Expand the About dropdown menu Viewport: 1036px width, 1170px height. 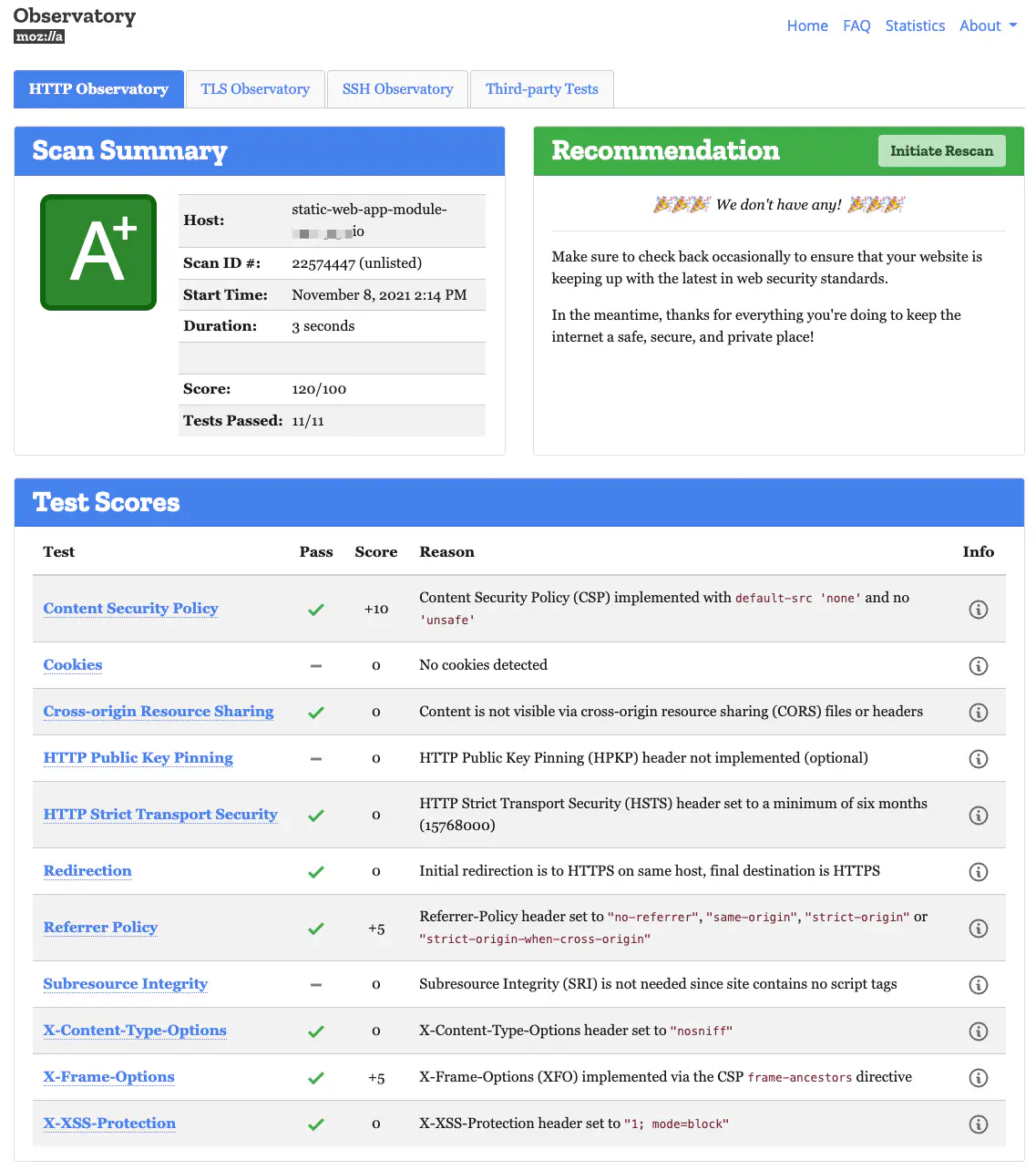pos(988,26)
